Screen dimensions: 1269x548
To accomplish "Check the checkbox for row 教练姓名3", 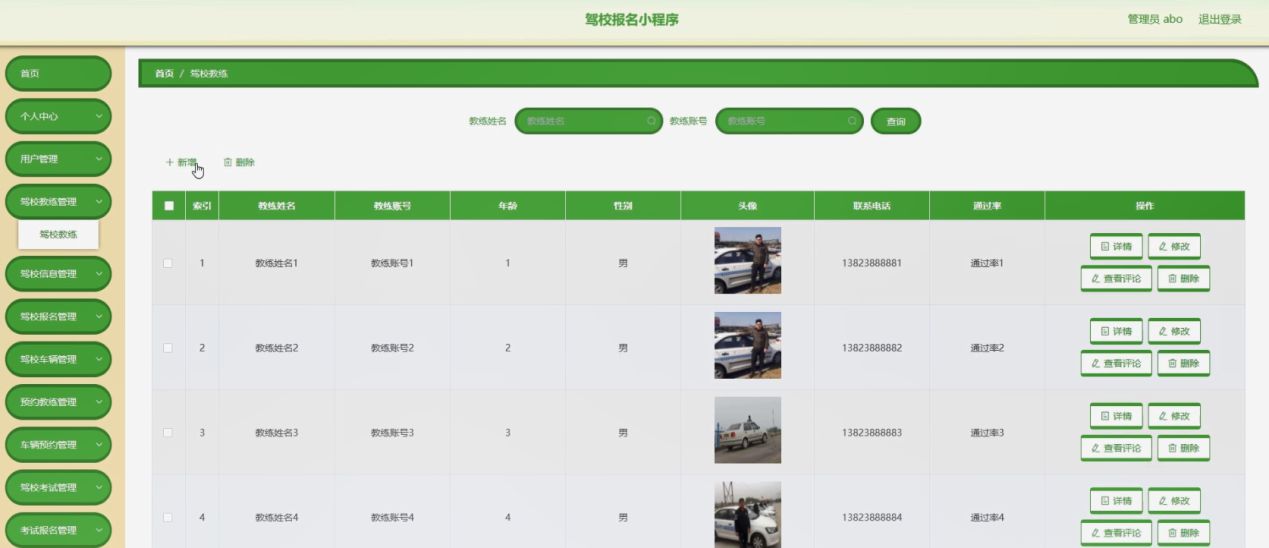I will [x=168, y=433].
